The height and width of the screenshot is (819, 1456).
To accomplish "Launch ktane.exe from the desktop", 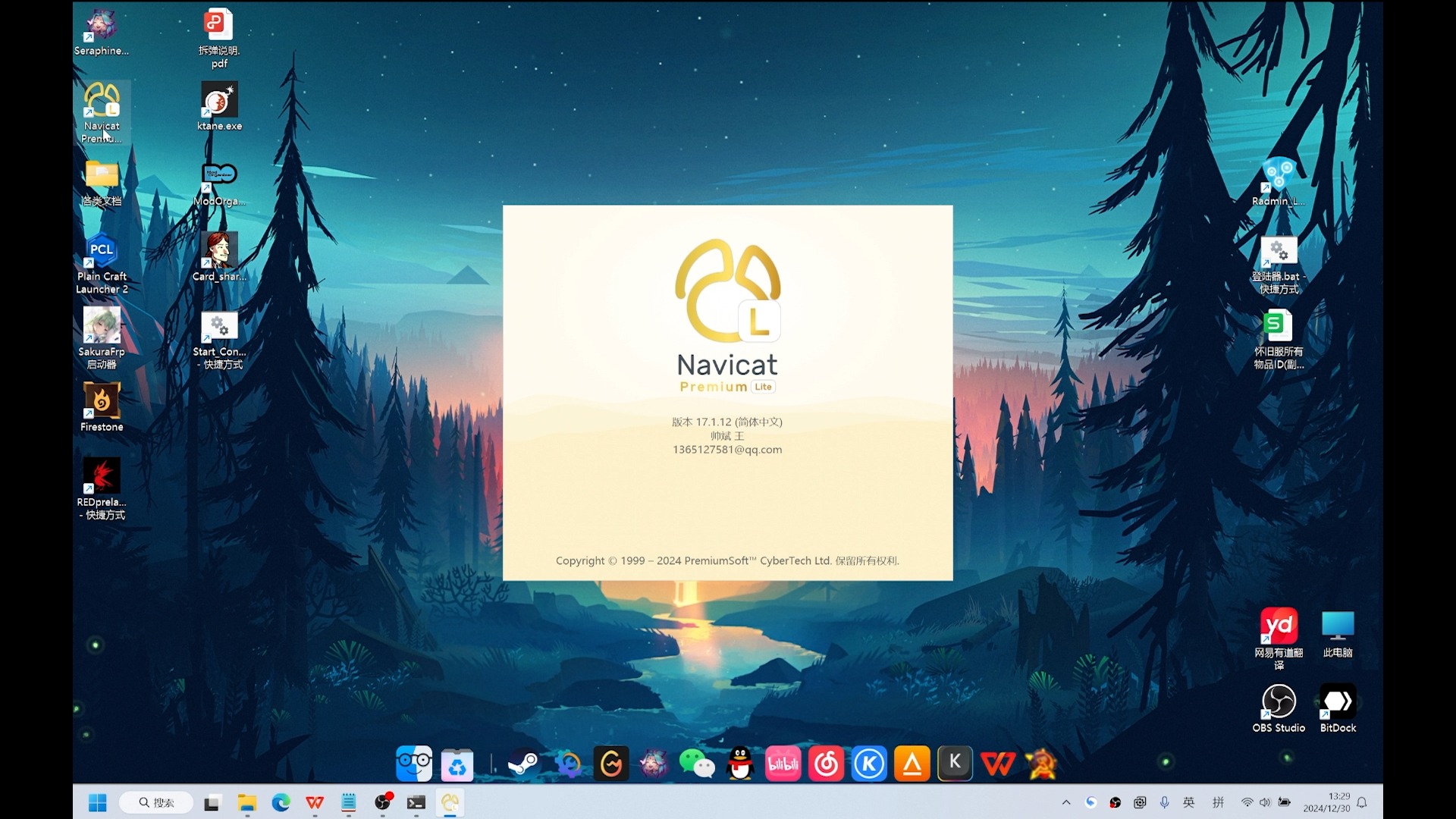I will pyautogui.click(x=219, y=107).
